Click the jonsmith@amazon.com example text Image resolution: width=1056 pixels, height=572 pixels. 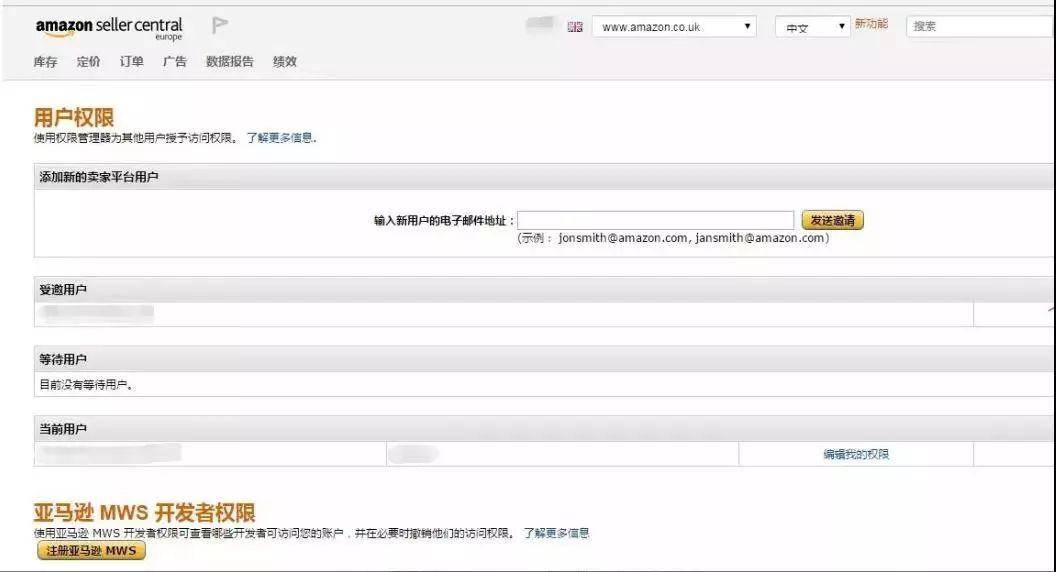click(x=623, y=238)
